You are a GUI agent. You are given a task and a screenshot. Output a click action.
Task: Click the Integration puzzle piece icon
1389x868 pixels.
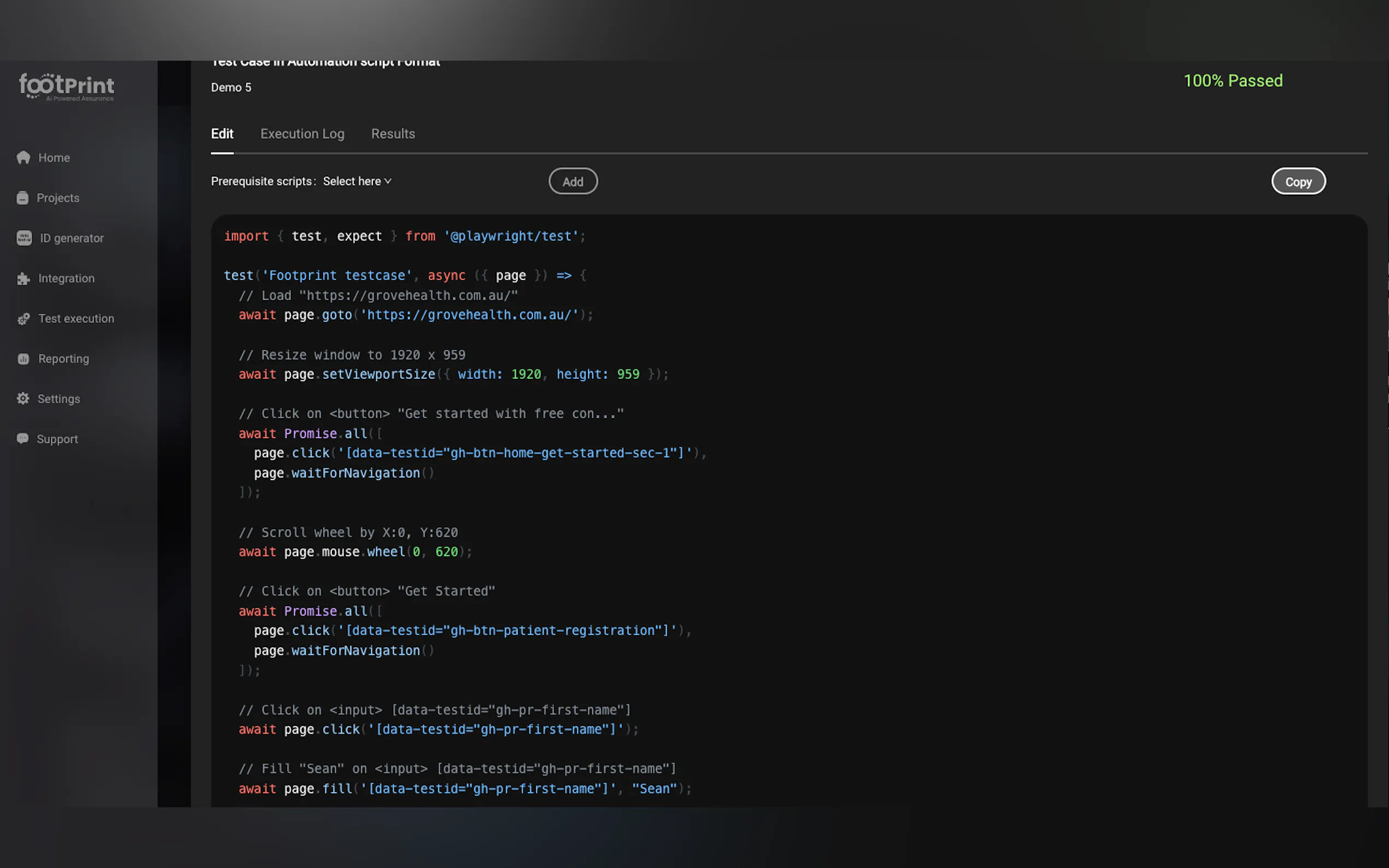click(23, 278)
